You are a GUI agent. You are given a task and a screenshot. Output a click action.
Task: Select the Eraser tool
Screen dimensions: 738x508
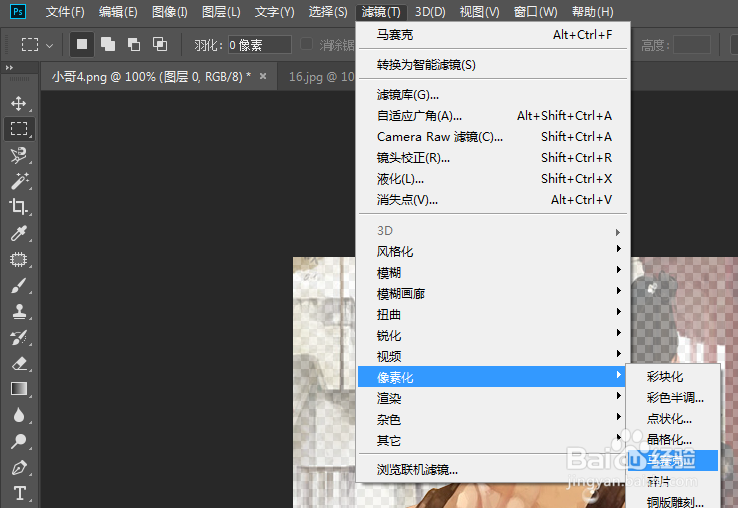pyautogui.click(x=19, y=363)
